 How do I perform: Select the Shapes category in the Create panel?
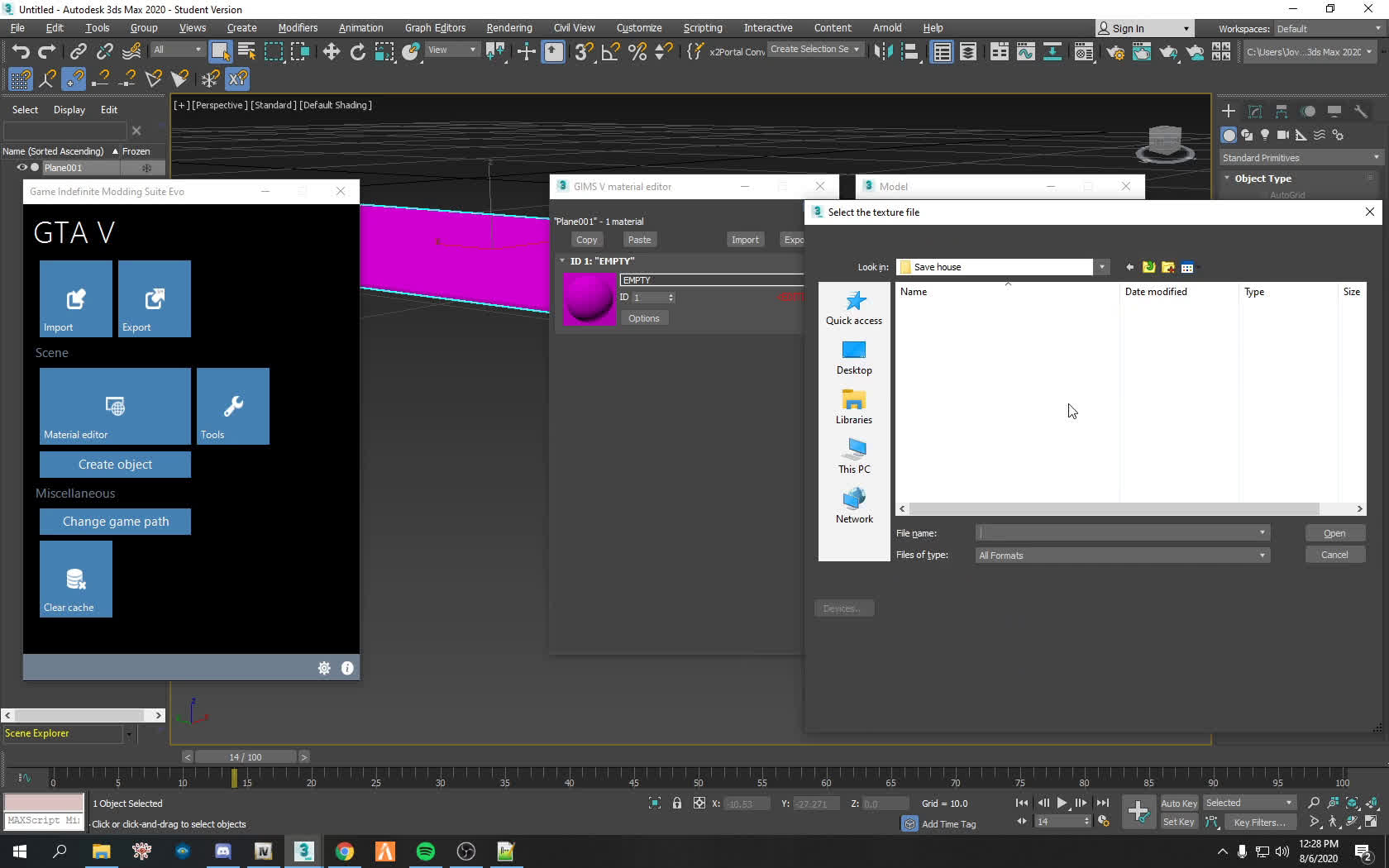(x=1248, y=135)
